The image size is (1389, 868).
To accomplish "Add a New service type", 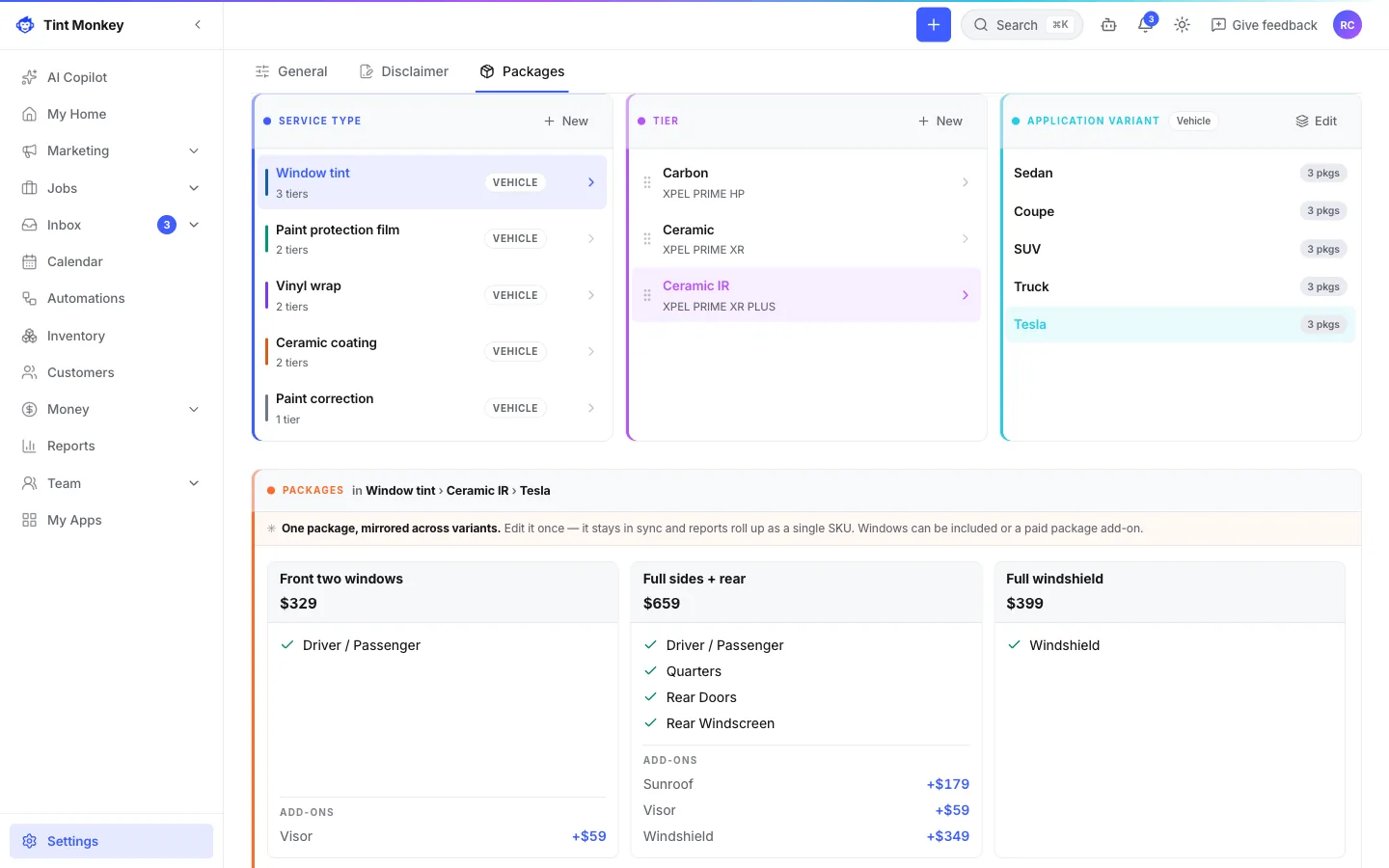I will click(x=565, y=121).
